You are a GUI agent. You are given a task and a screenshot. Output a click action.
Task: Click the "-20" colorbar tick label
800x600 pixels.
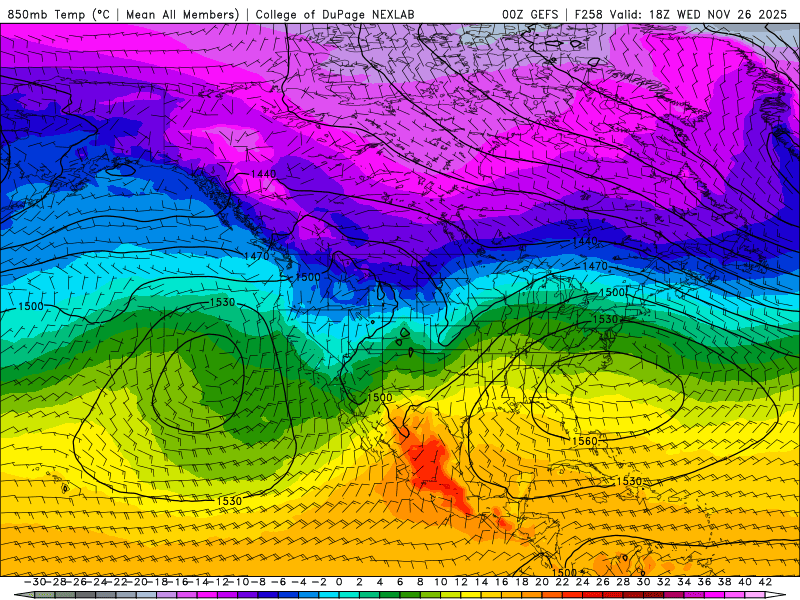(x=137, y=582)
